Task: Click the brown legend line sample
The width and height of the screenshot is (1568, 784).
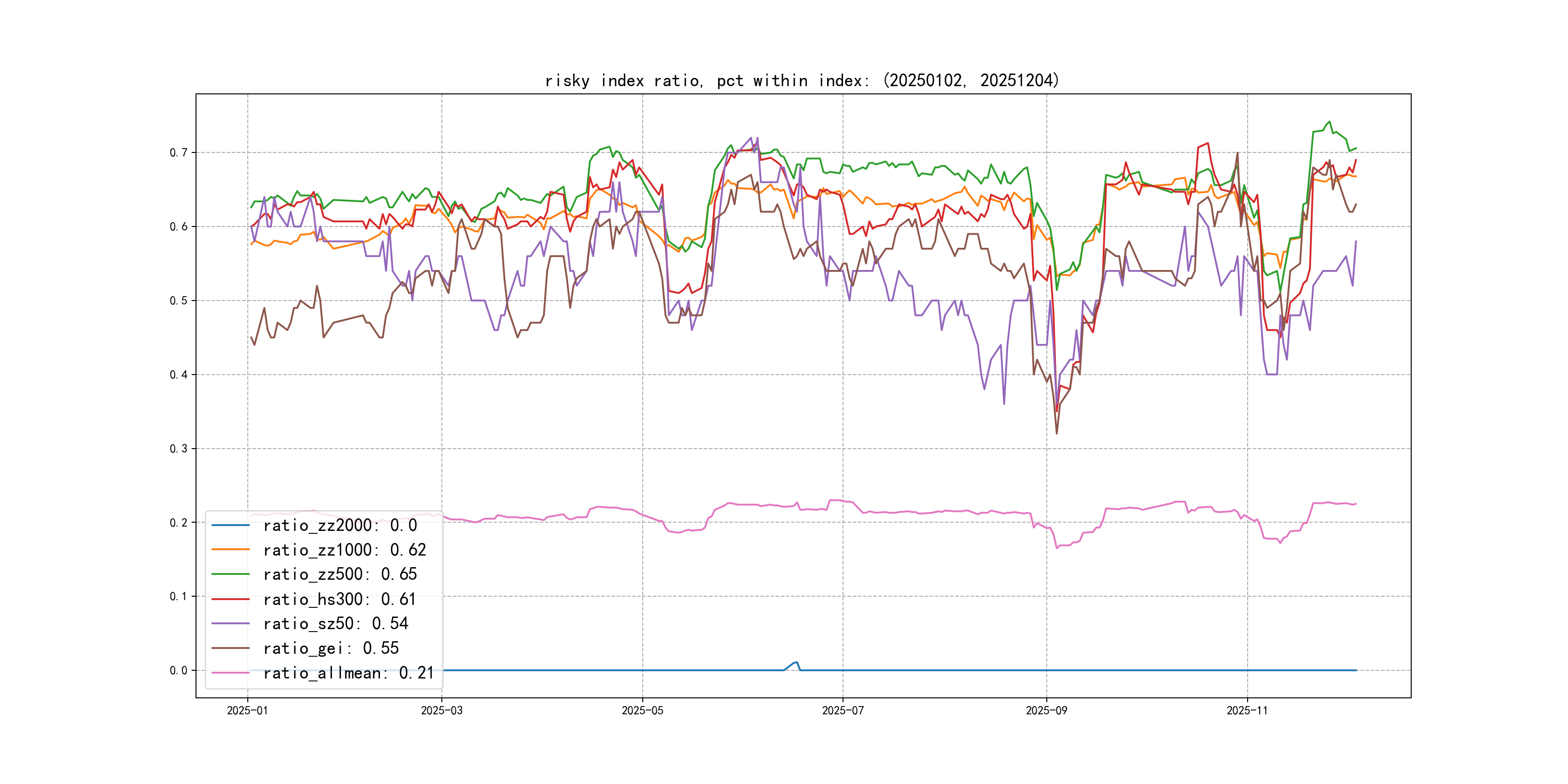Action: (x=230, y=648)
